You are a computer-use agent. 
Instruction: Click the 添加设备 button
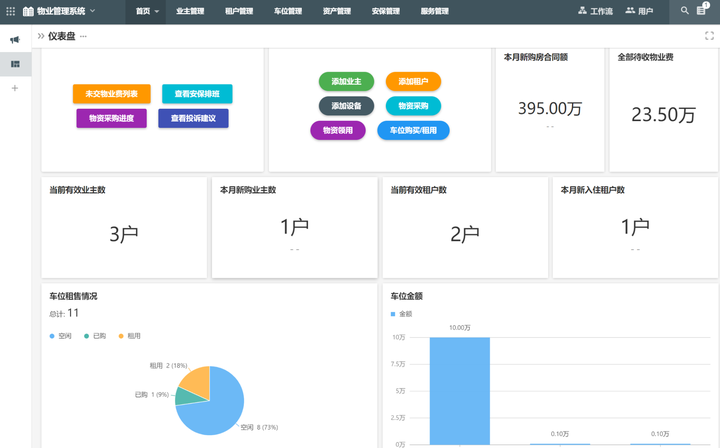[x=346, y=106]
